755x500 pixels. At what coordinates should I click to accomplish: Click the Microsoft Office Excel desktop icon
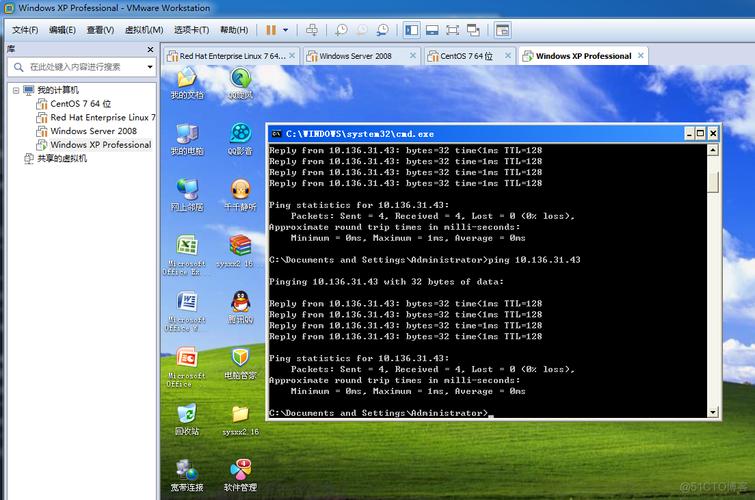[186, 254]
